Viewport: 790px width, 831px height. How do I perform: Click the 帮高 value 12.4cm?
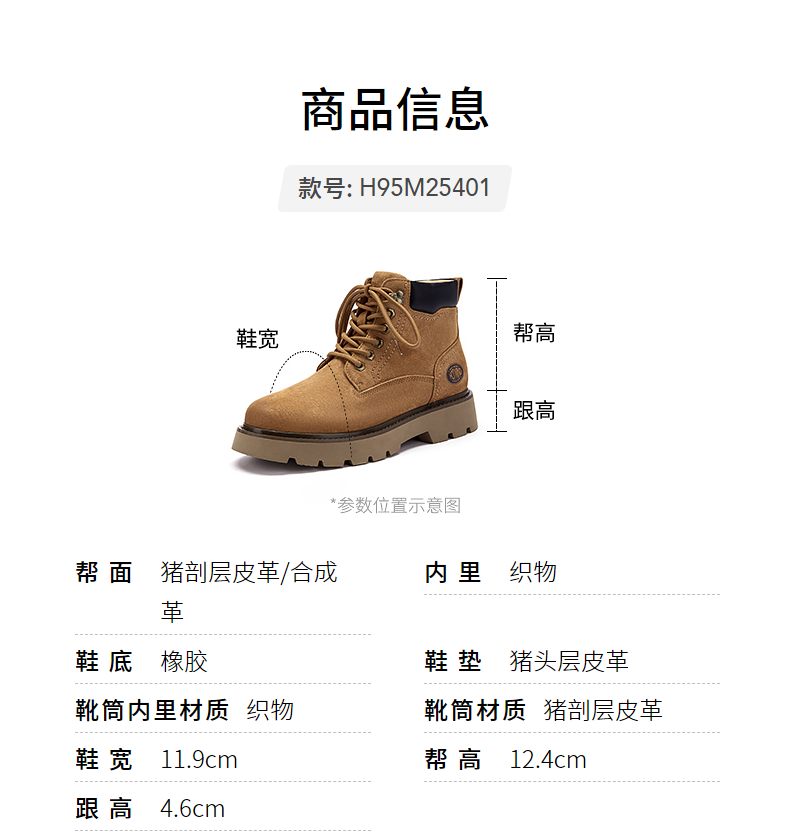548,759
